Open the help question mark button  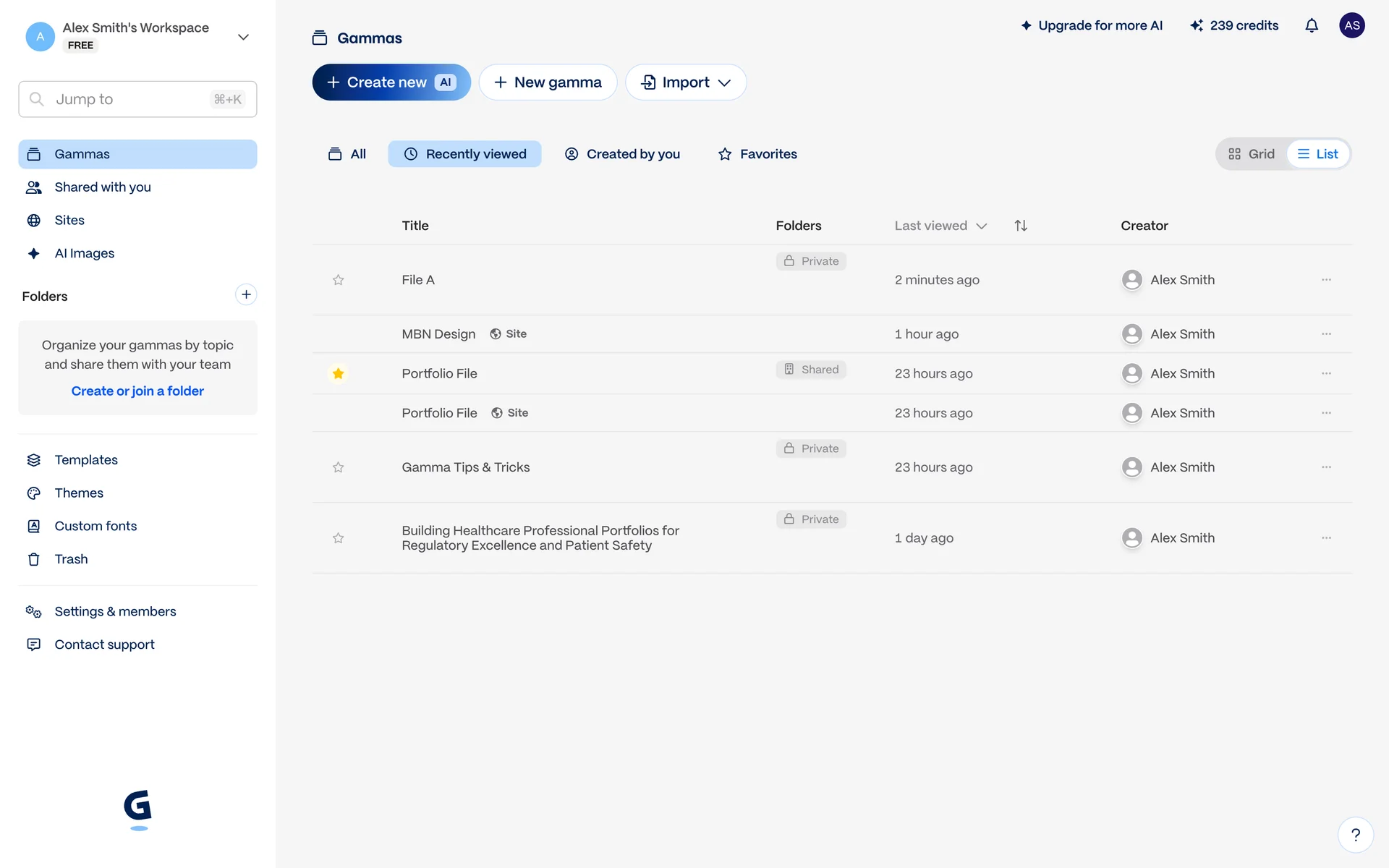[x=1355, y=835]
